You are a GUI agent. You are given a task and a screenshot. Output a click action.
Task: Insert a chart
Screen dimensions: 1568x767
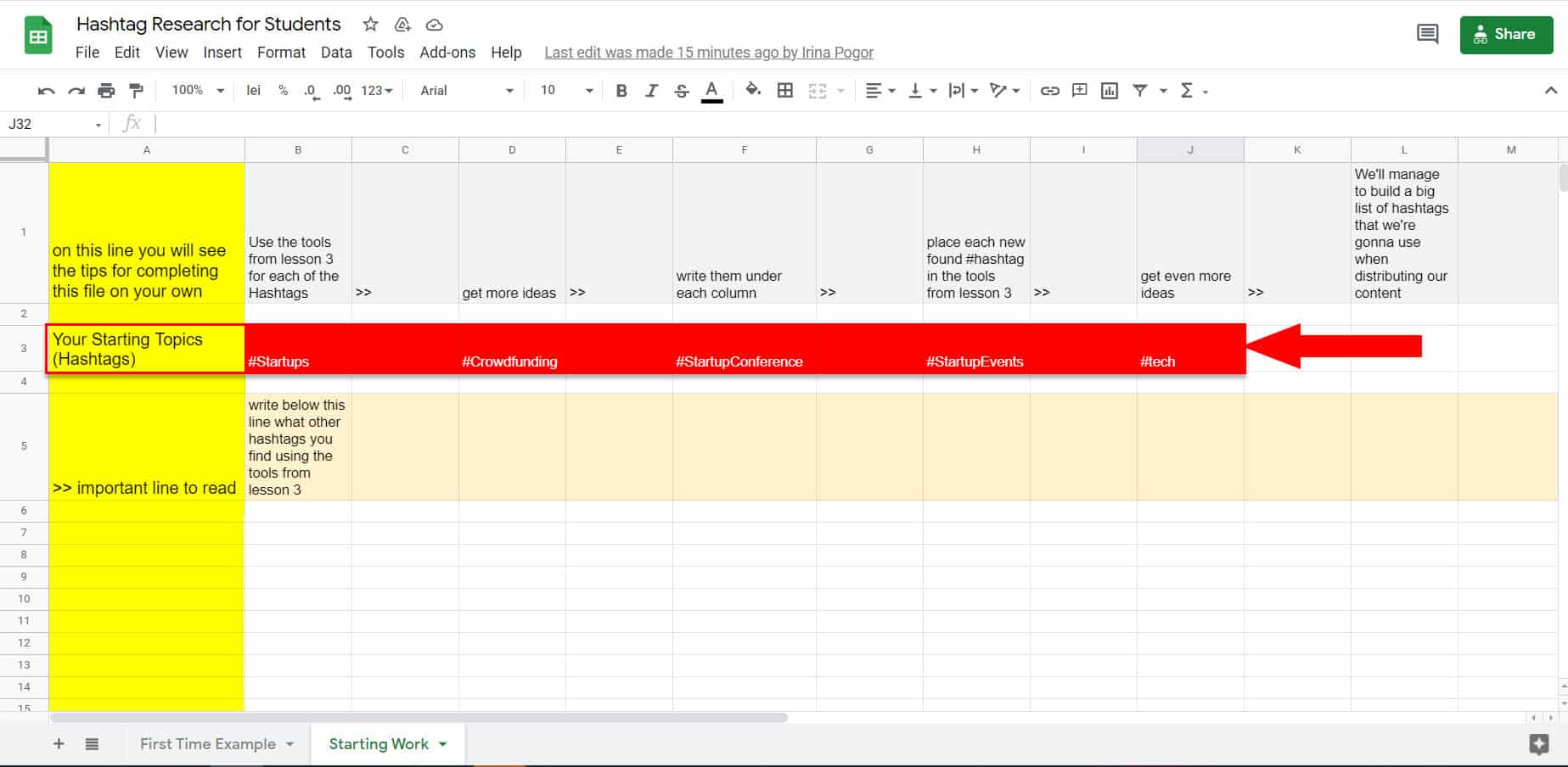coord(1110,91)
